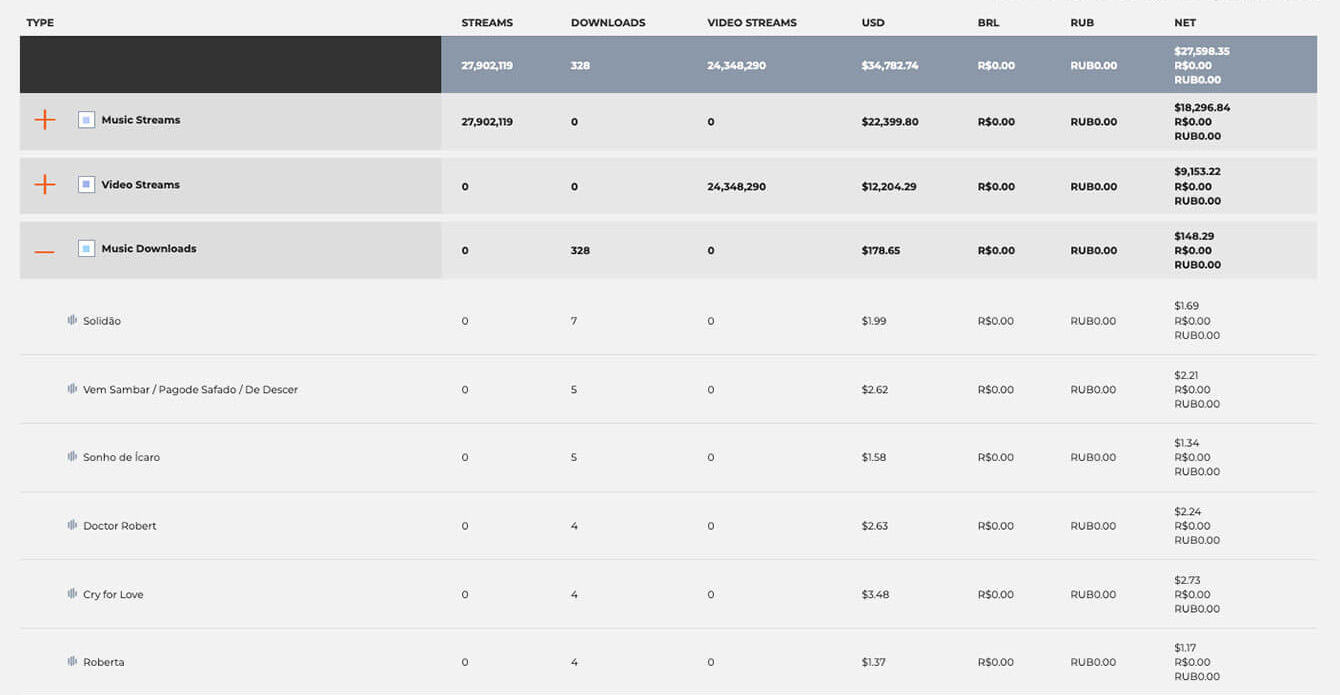Sort by the STREAMS column header
The image size is (1340, 695).
point(487,23)
